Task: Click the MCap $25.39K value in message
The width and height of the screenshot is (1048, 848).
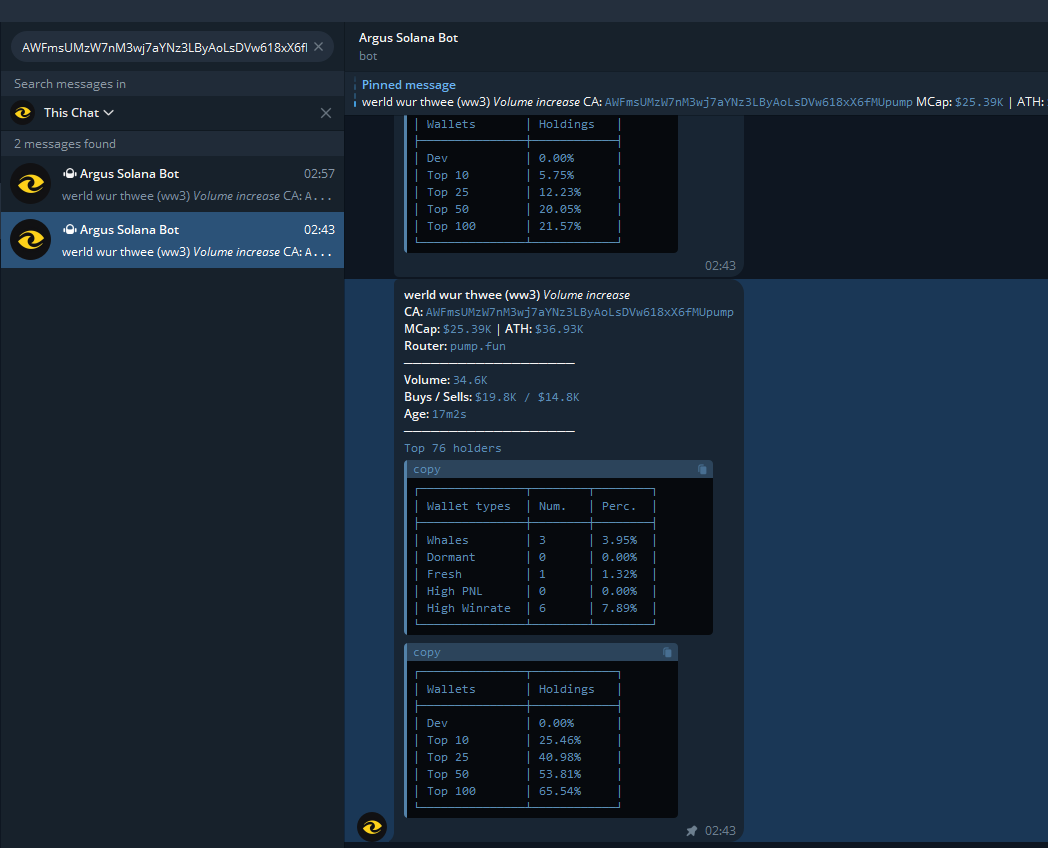Action: (x=467, y=329)
